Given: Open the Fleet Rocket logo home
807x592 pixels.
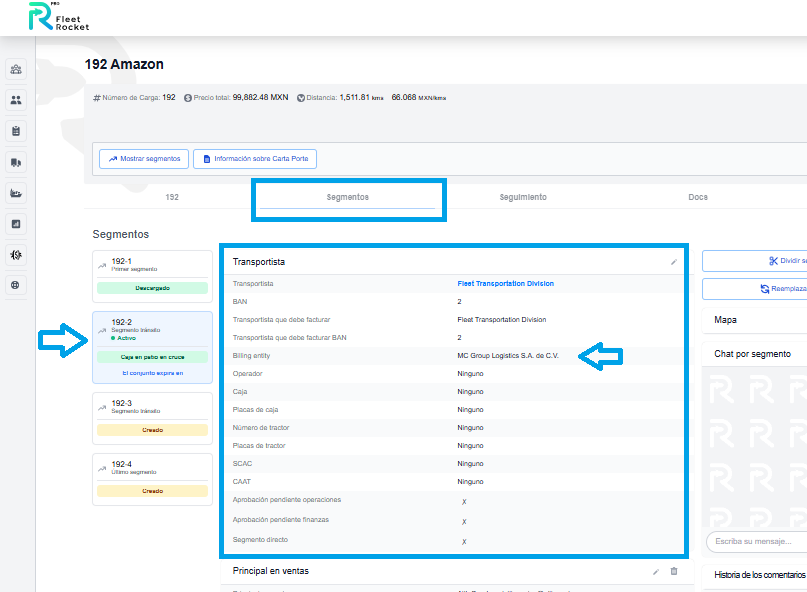Looking at the screenshot, I should click(x=59, y=16).
